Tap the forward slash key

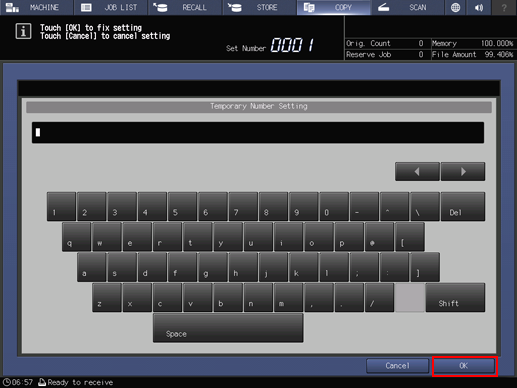[380, 297]
